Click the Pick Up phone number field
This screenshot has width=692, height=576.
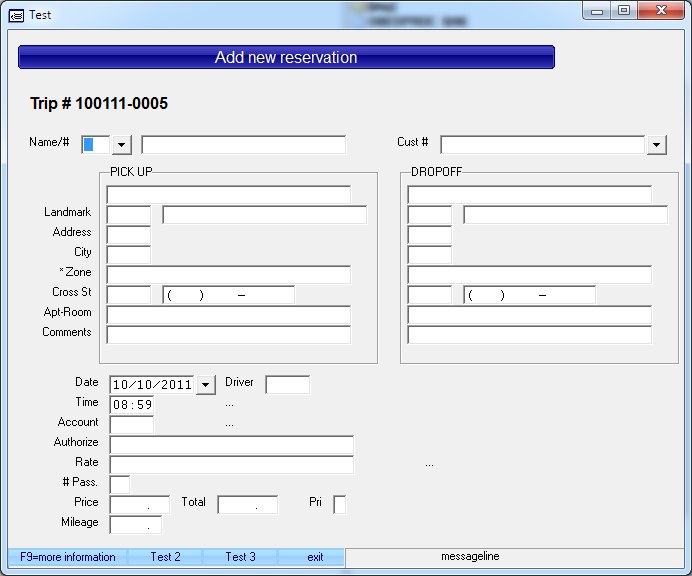tap(228, 295)
